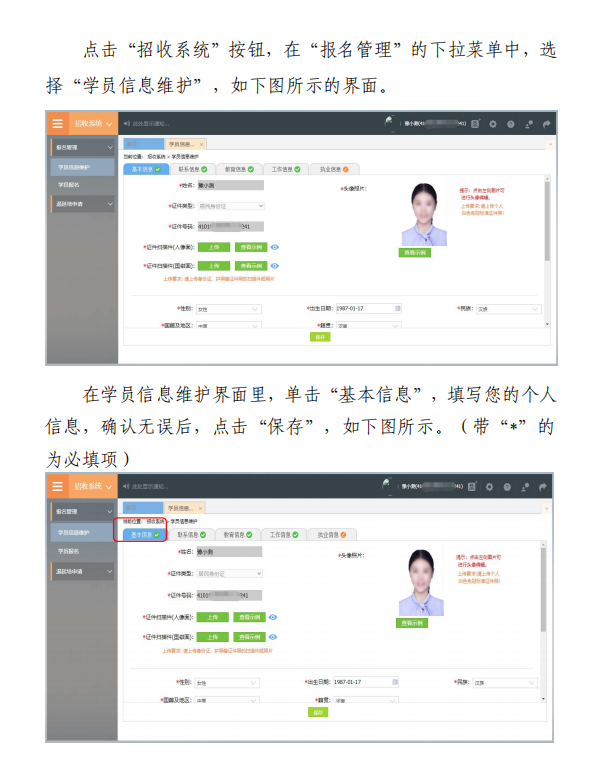596x765 pixels.
Task: Open hamburger menu in lower screenshot
Action: click(x=58, y=486)
